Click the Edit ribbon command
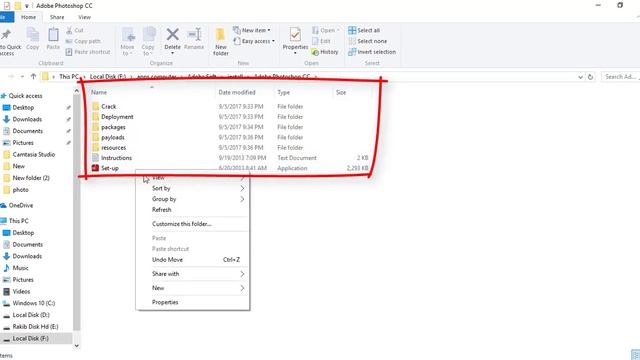Screen dimensions: 640x360 tap(321, 41)
